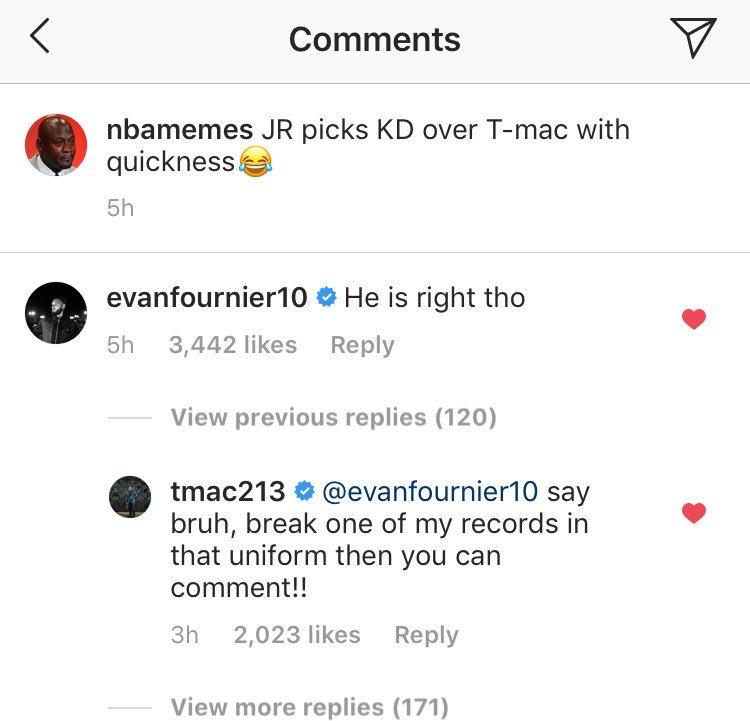750x721 pixels.
Task: Expand View more replies (171)
Action: pyautogui.click(x=309, y=707)
